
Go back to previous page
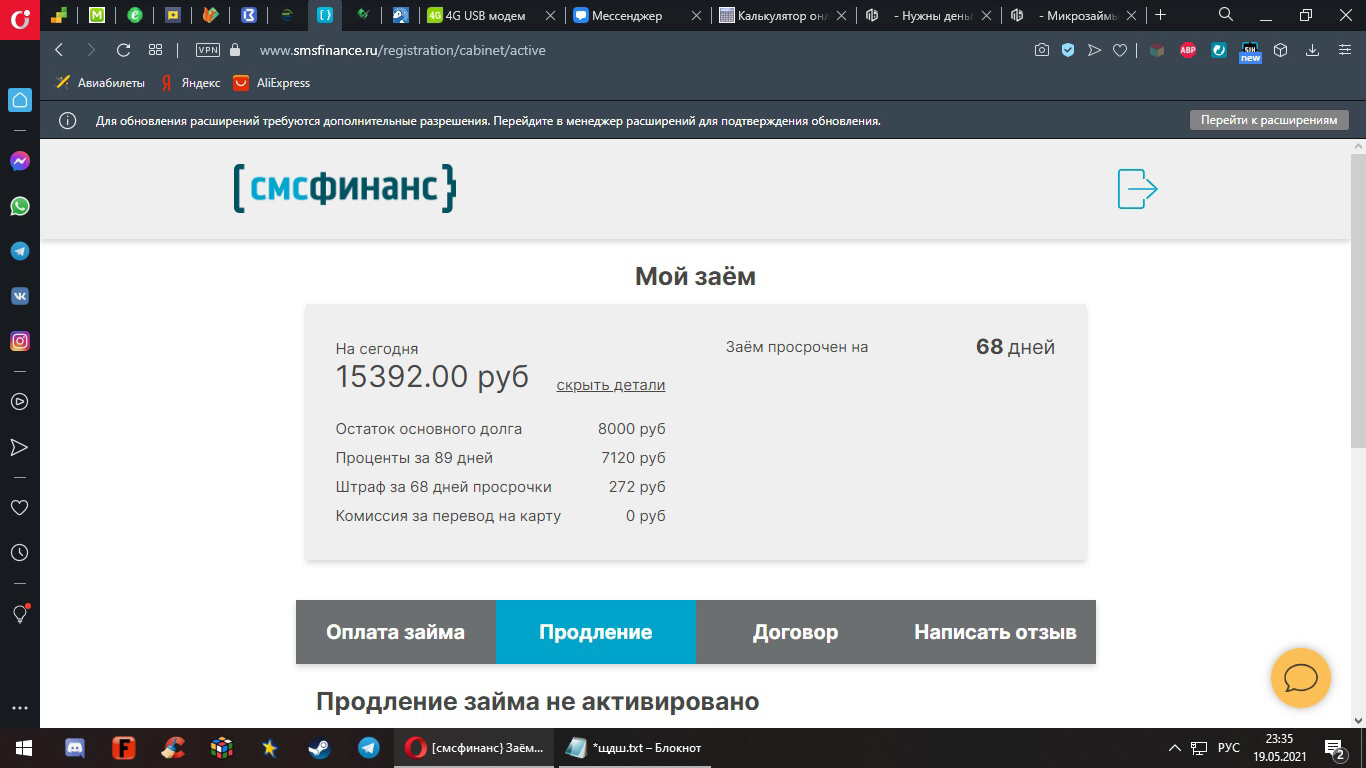tap(59, 50)
